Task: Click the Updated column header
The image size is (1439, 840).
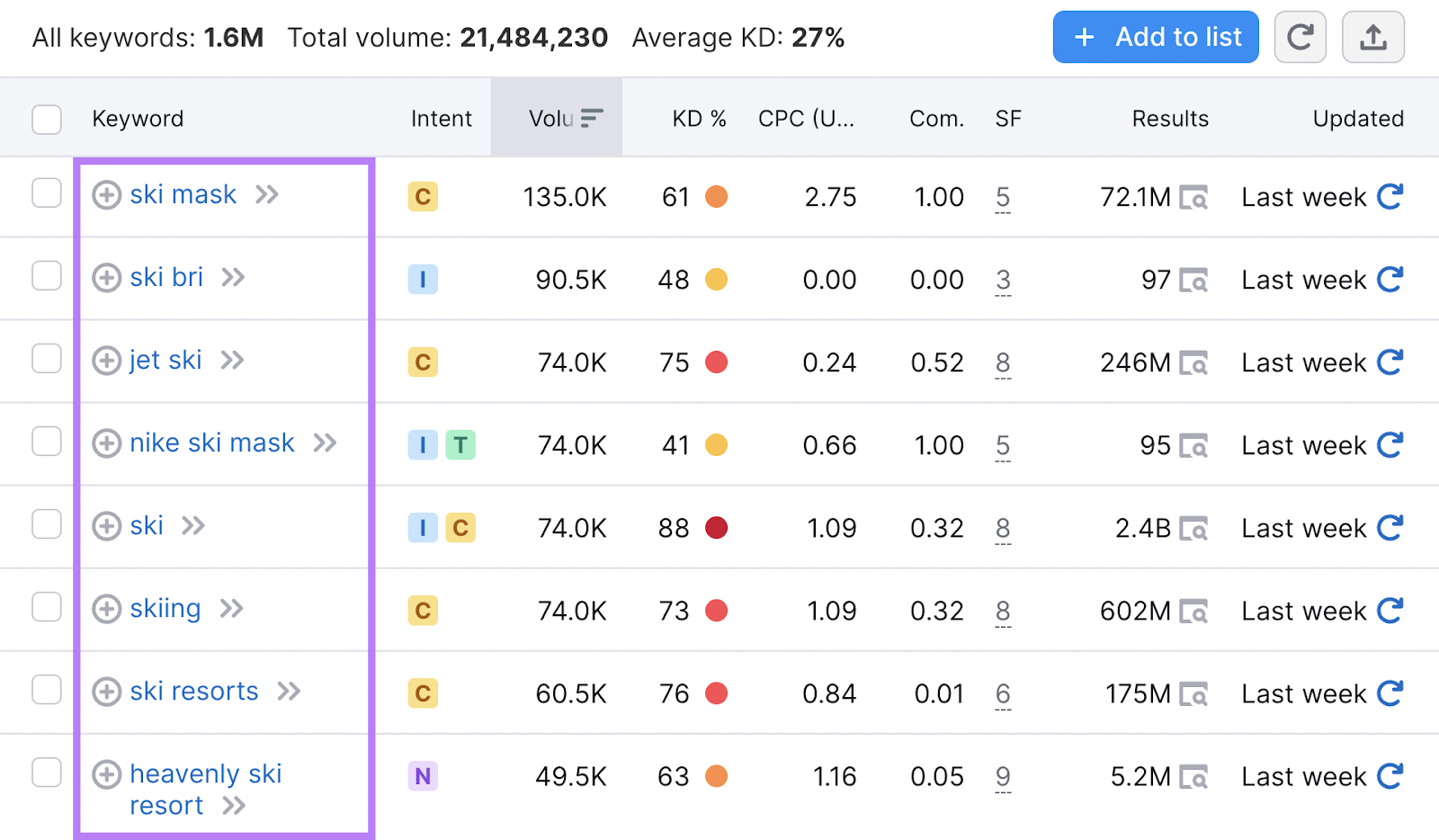Action: point(1358,118)
